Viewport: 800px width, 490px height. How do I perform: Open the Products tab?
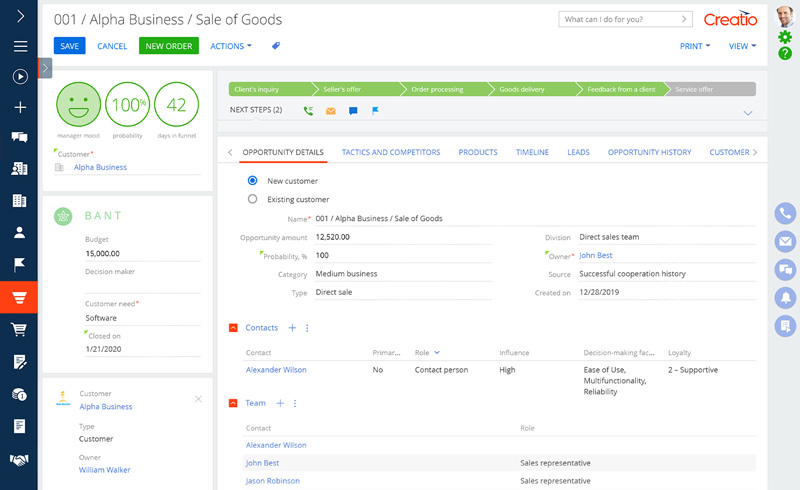point(478,152)
